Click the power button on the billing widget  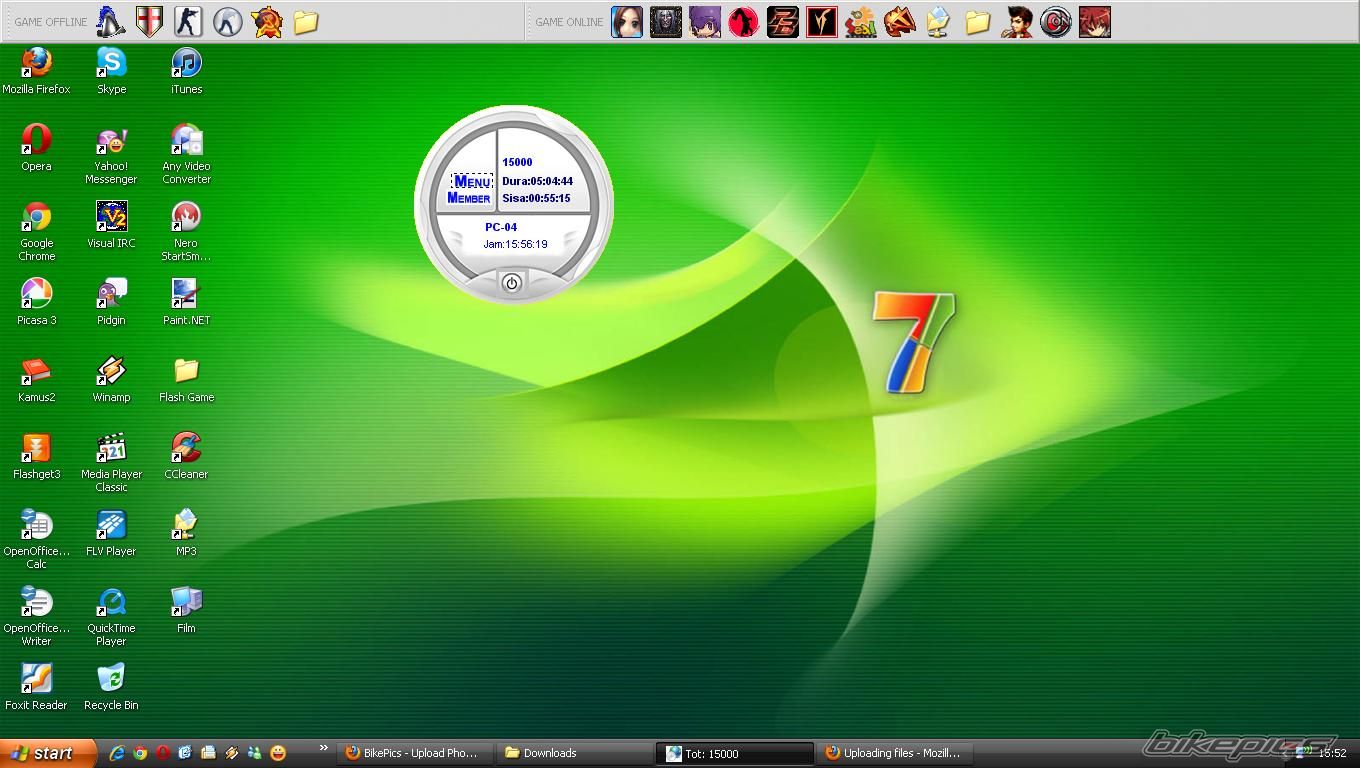coord(511,283)
